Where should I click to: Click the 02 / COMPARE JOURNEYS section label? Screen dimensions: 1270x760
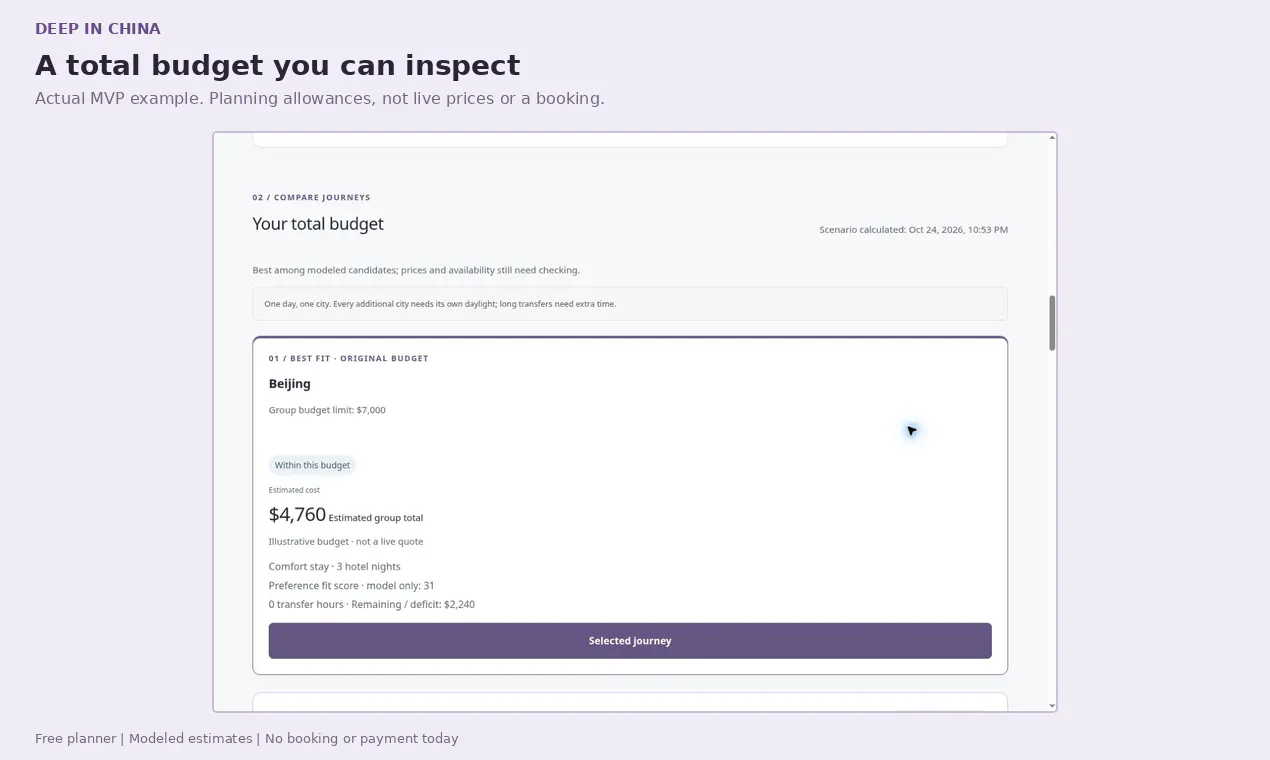311,198
